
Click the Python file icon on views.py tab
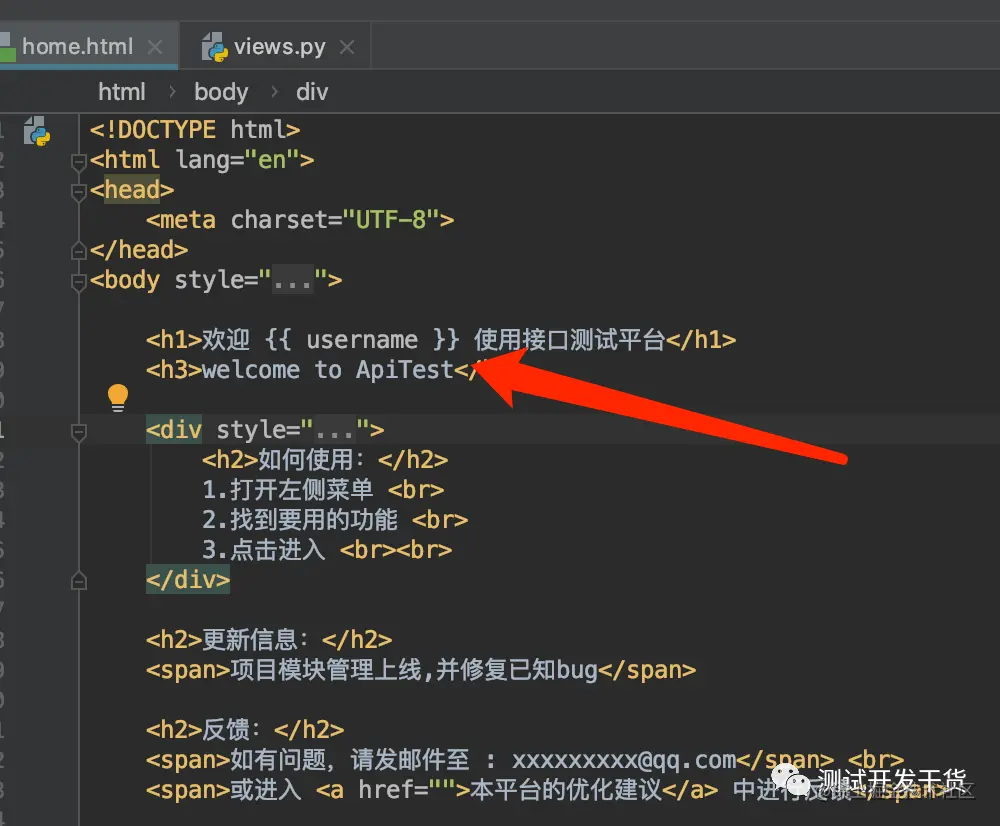pyautogui.click(x=215, y=47)
